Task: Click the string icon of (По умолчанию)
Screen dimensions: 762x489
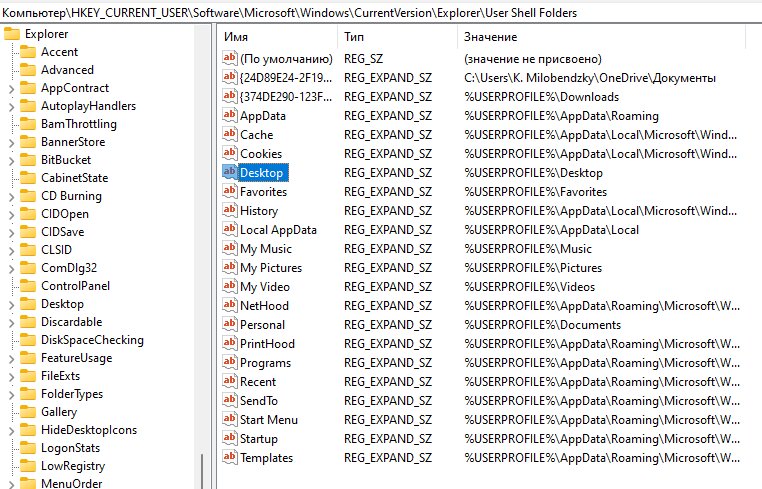Action: [229, 58]
